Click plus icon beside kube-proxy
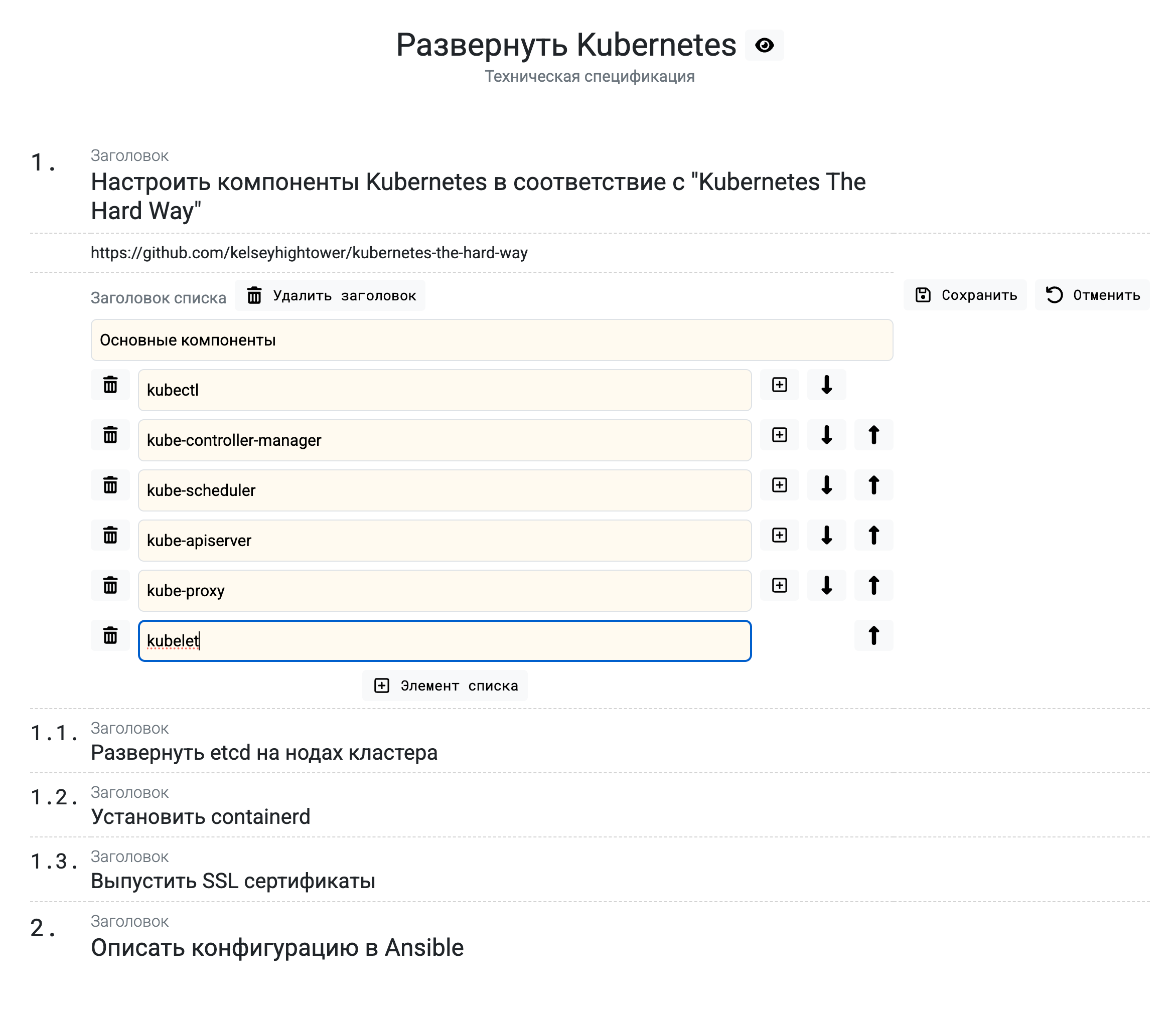Screen dimensions: 1176x1024 pos(779,586)
